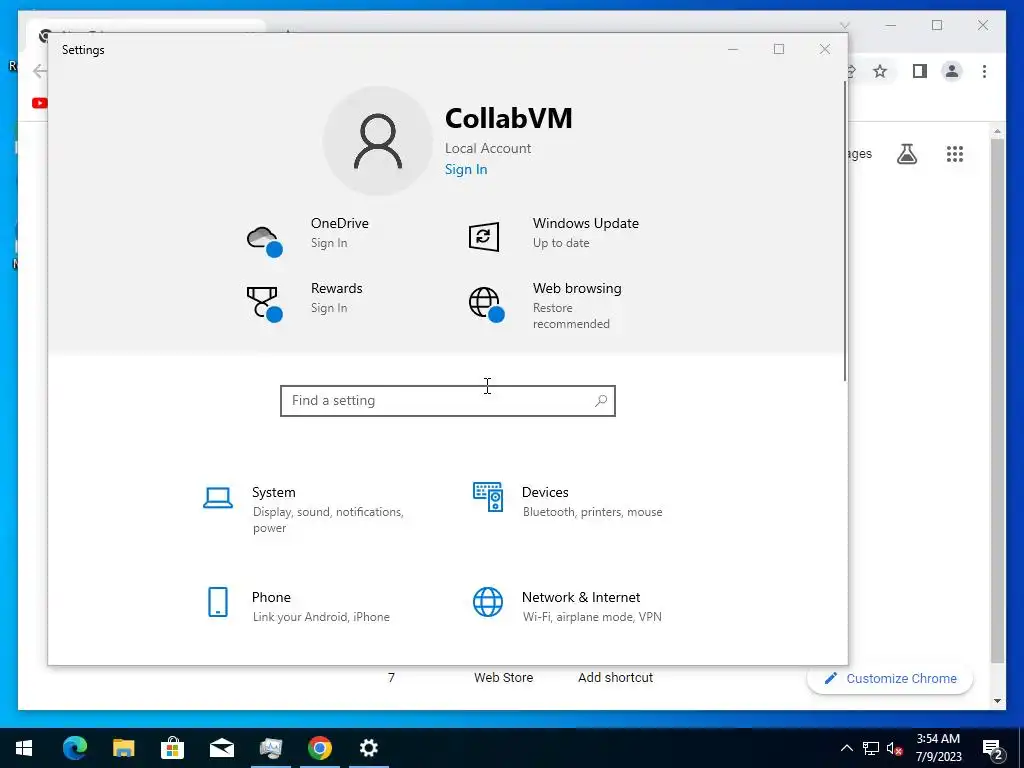Screen dimensions: 1024x768
Task: Click the network tray icon
Action: [871, 748]
